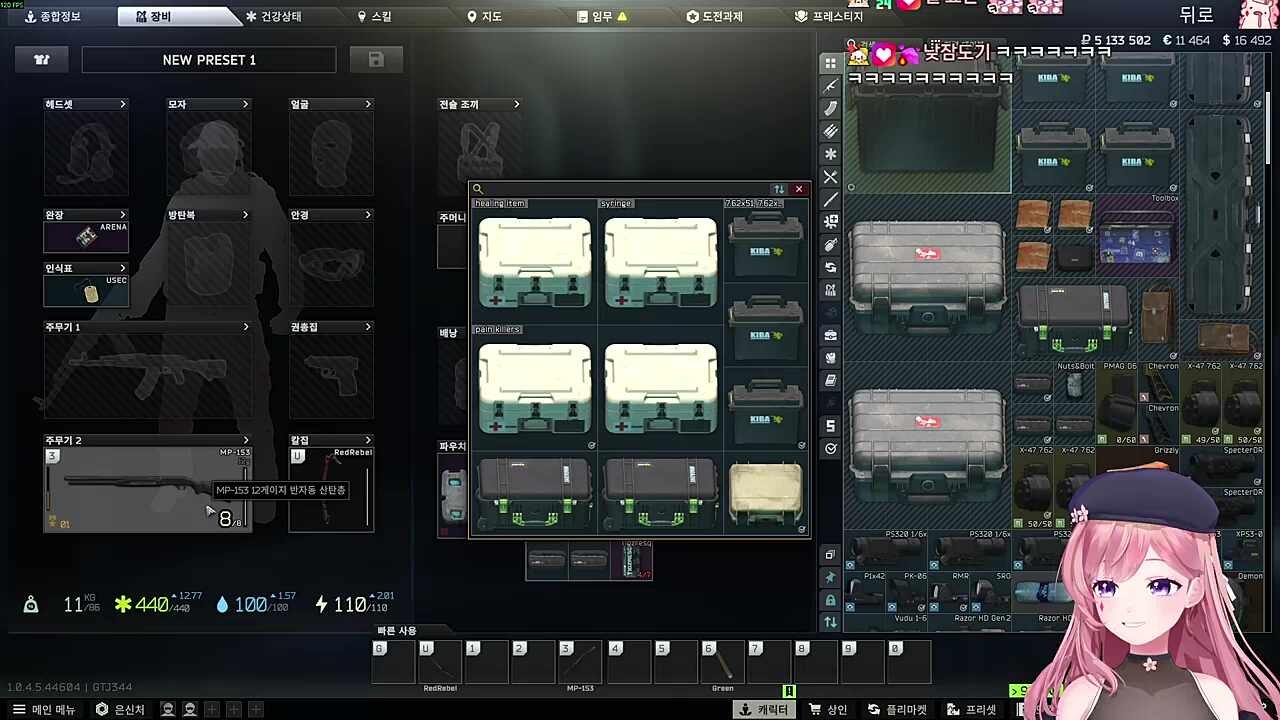
Task: Click the checkmark circle icon in stash sidebar
Action: click(830, 449)
